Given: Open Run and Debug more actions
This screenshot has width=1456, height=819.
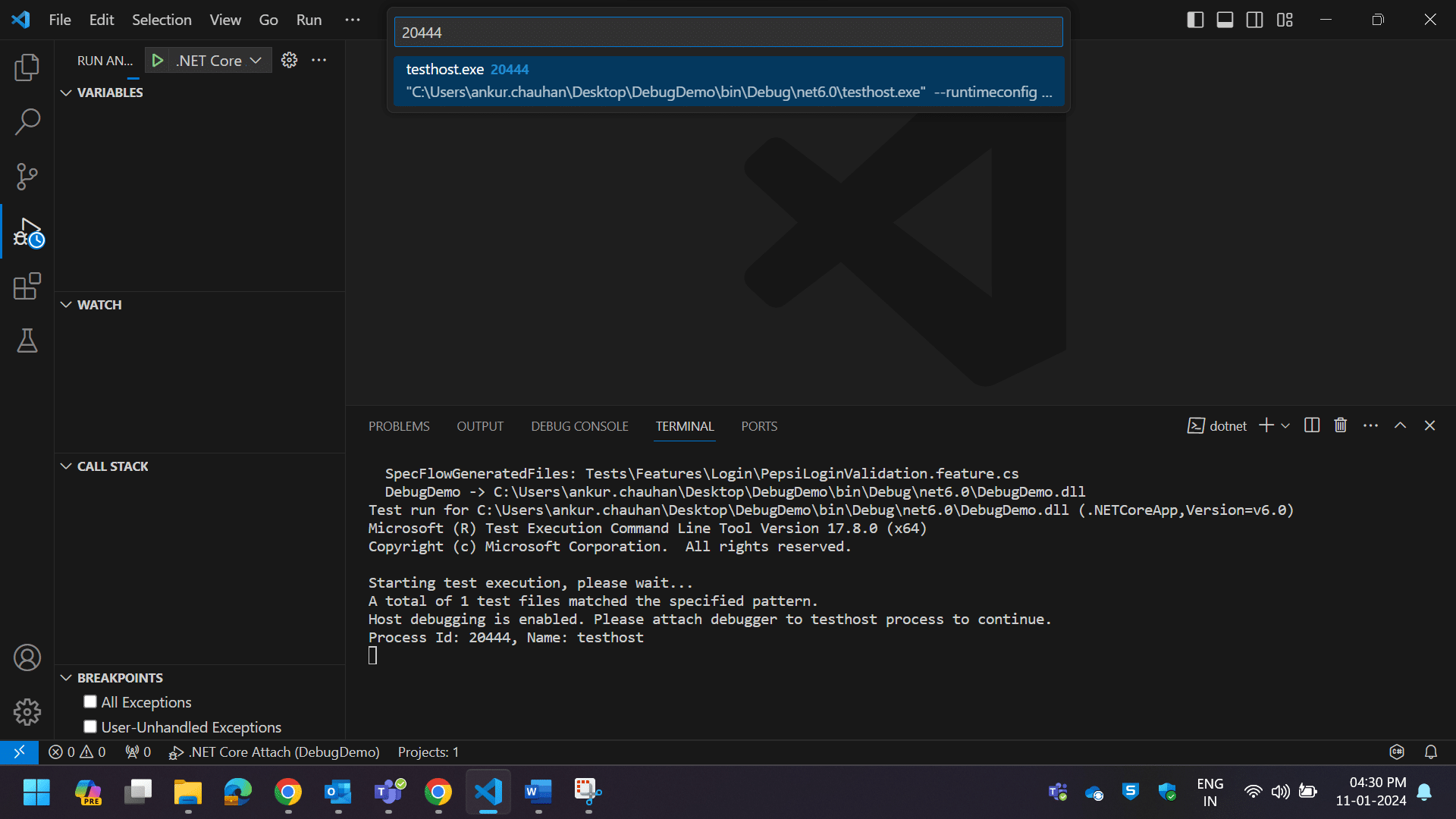Looking at the screenshot, I should tap(319, 60).
